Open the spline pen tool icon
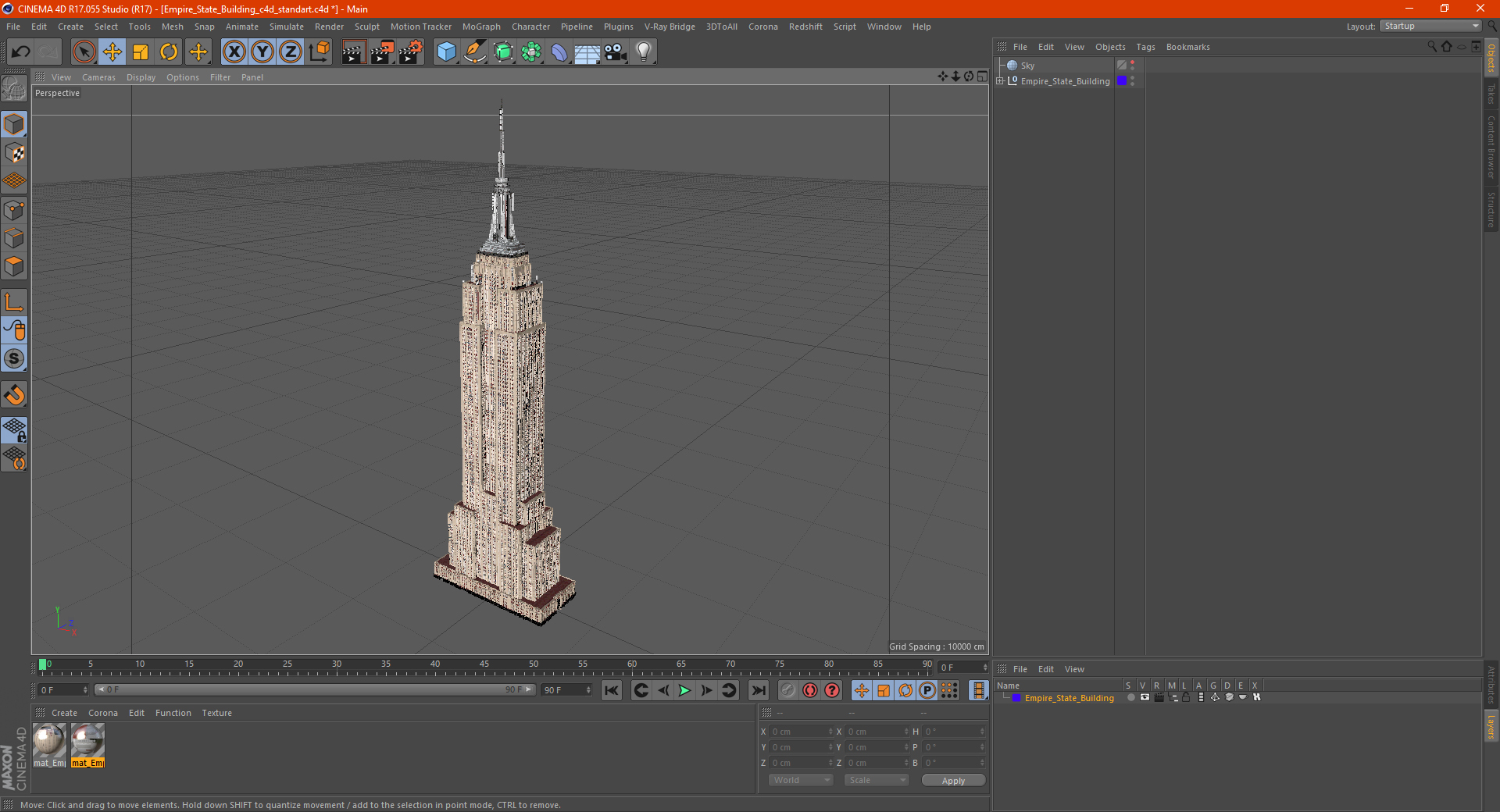Screen dimensions: 1500x812 pos(475,52)
